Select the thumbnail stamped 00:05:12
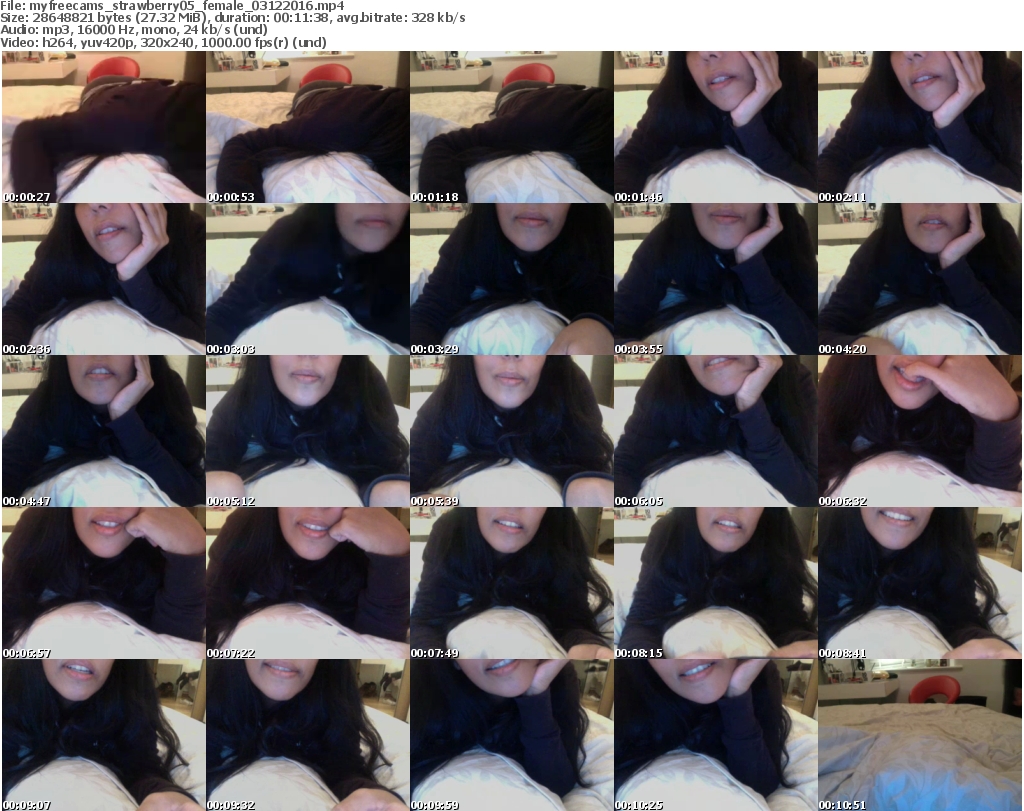The height and width of the screenshot is (811, 1024). click(x=308, y=431)
